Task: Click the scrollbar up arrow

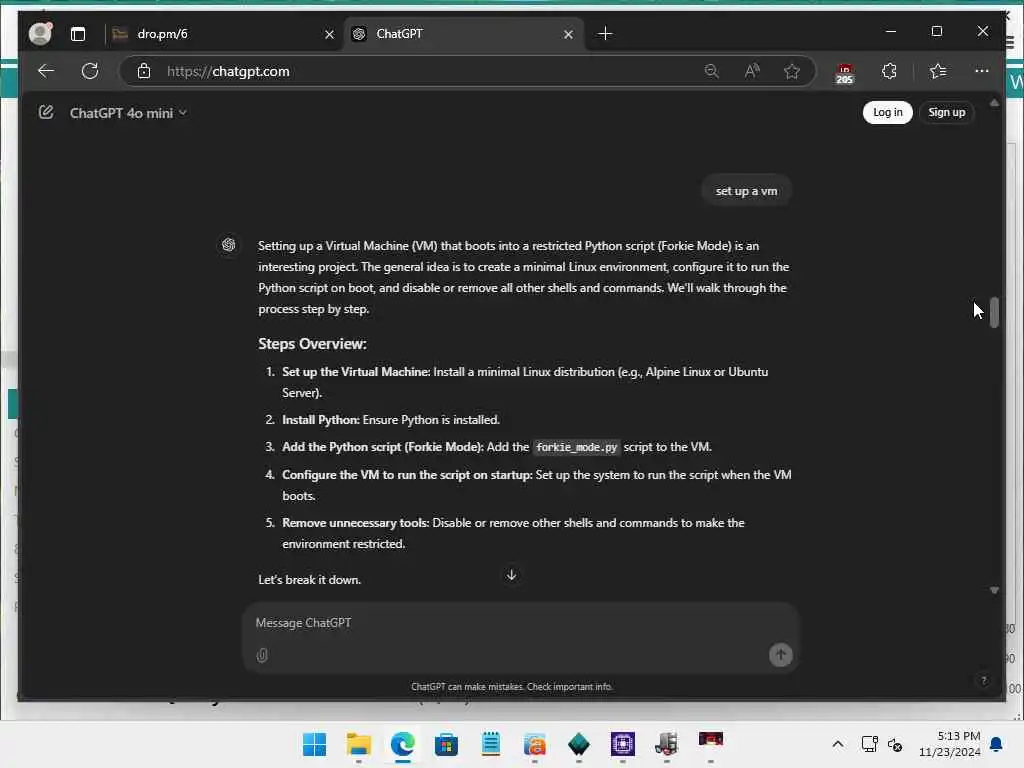Action: click(994, 103)
